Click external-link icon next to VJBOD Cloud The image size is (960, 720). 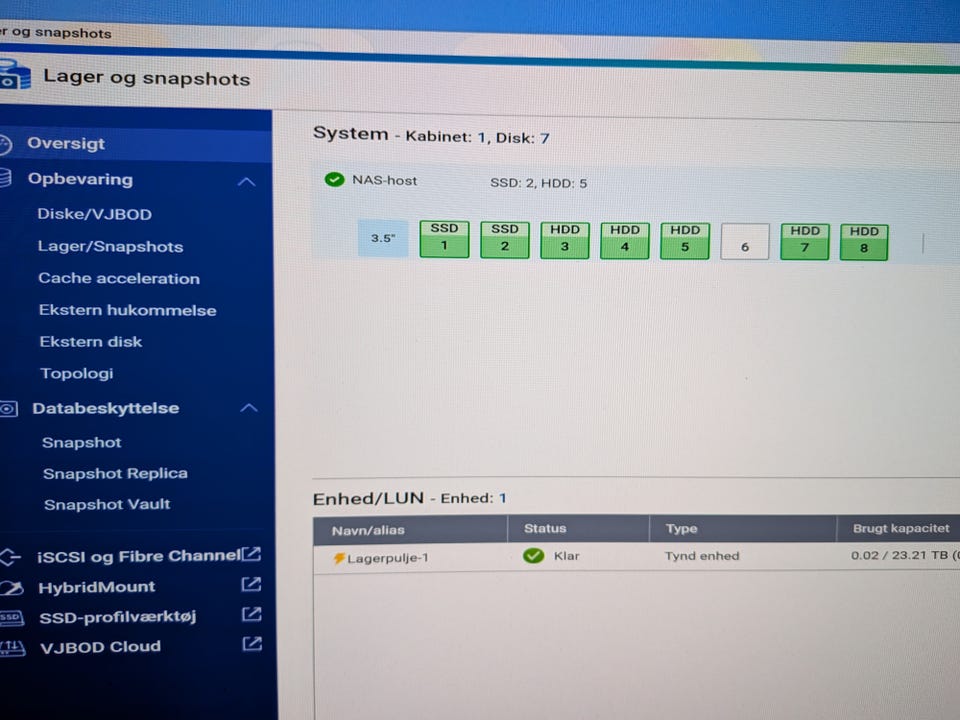pyautogui.click(x=252, y=644)
